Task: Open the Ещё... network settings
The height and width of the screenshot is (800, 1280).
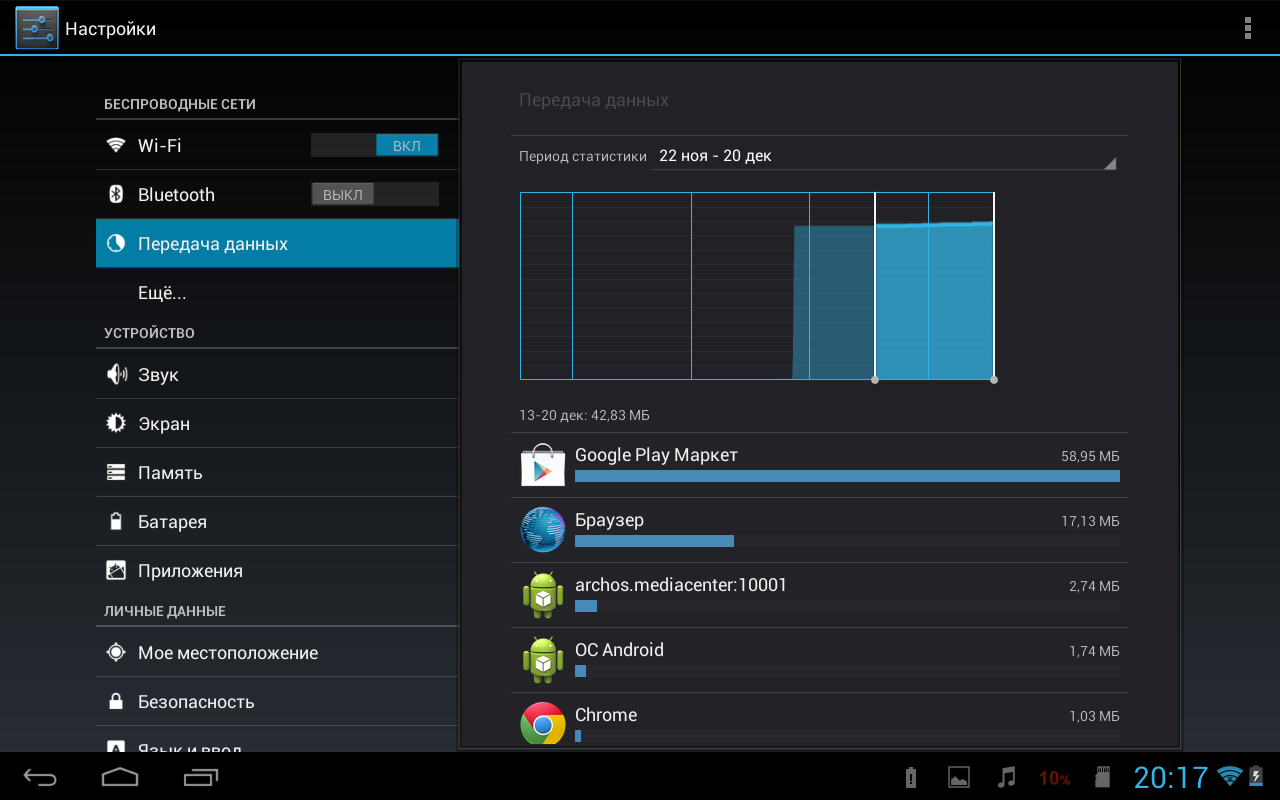Action: click(162, 293)
